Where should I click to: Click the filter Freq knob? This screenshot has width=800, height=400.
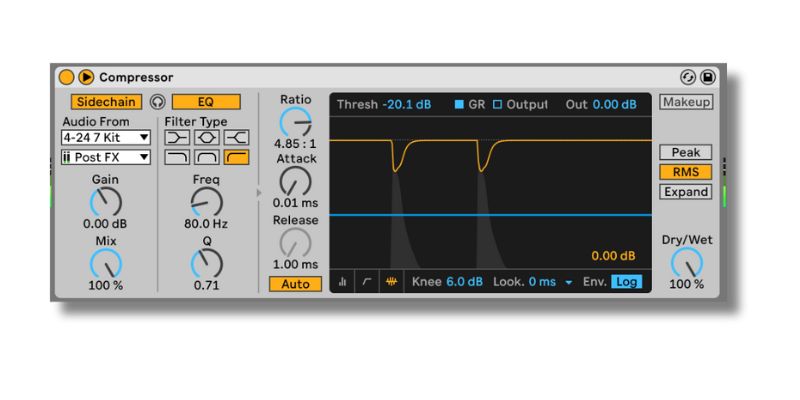tap(207, 202)
